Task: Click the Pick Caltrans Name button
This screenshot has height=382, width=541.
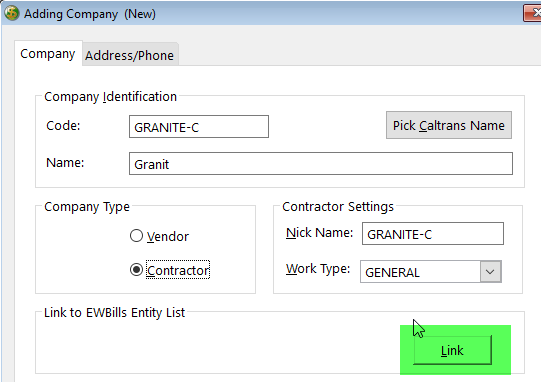Action: click(449, 125)
